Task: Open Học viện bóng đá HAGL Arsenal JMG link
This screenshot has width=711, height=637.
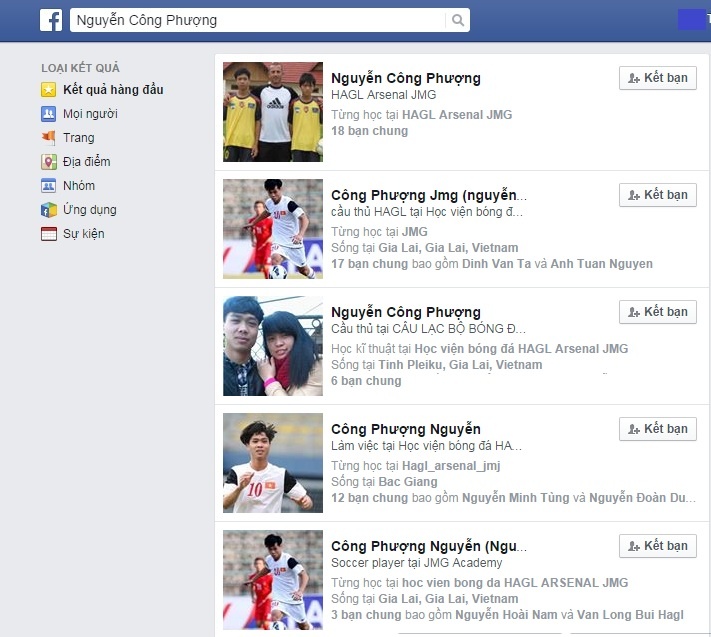Action: pos(521,349)
